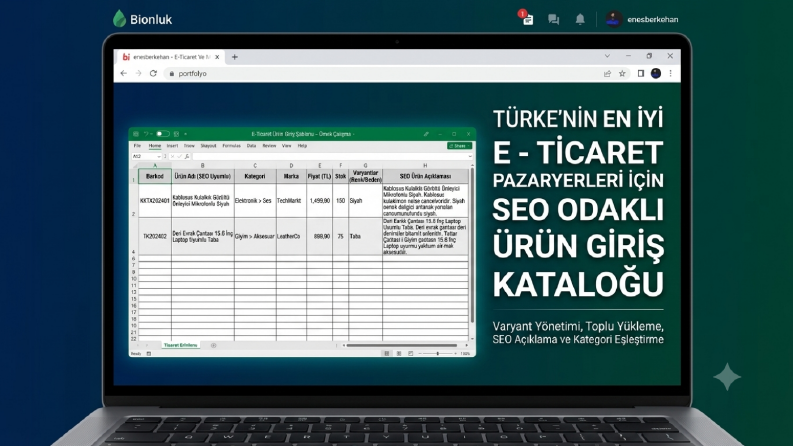The image size is (793, 446).
Task: Switch to Page Break Preview icon
Action: (x=410, y=353)
